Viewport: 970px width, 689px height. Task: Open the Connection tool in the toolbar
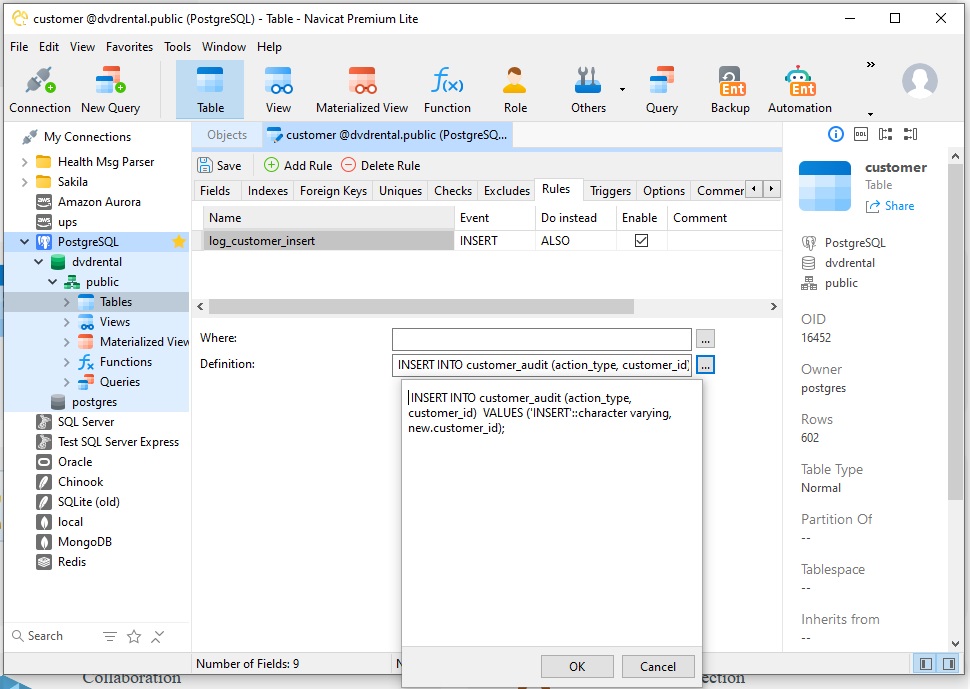point(40,90)
